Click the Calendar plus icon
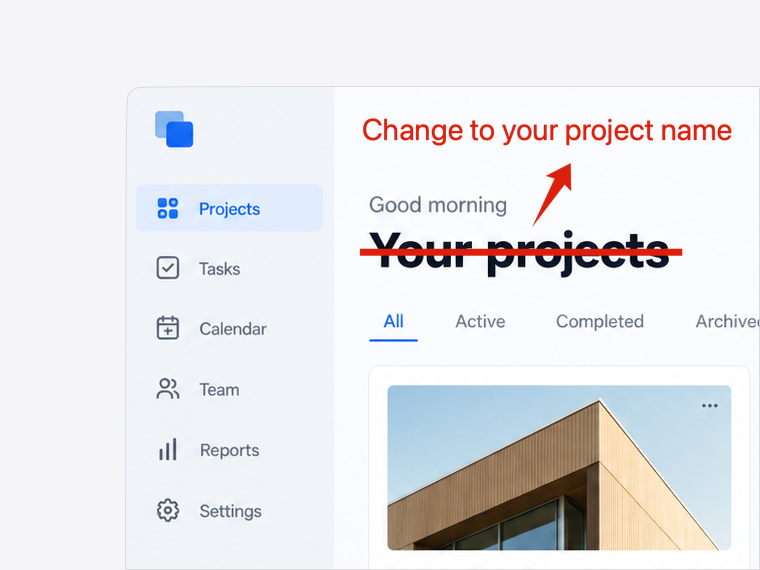 (168, 328)
